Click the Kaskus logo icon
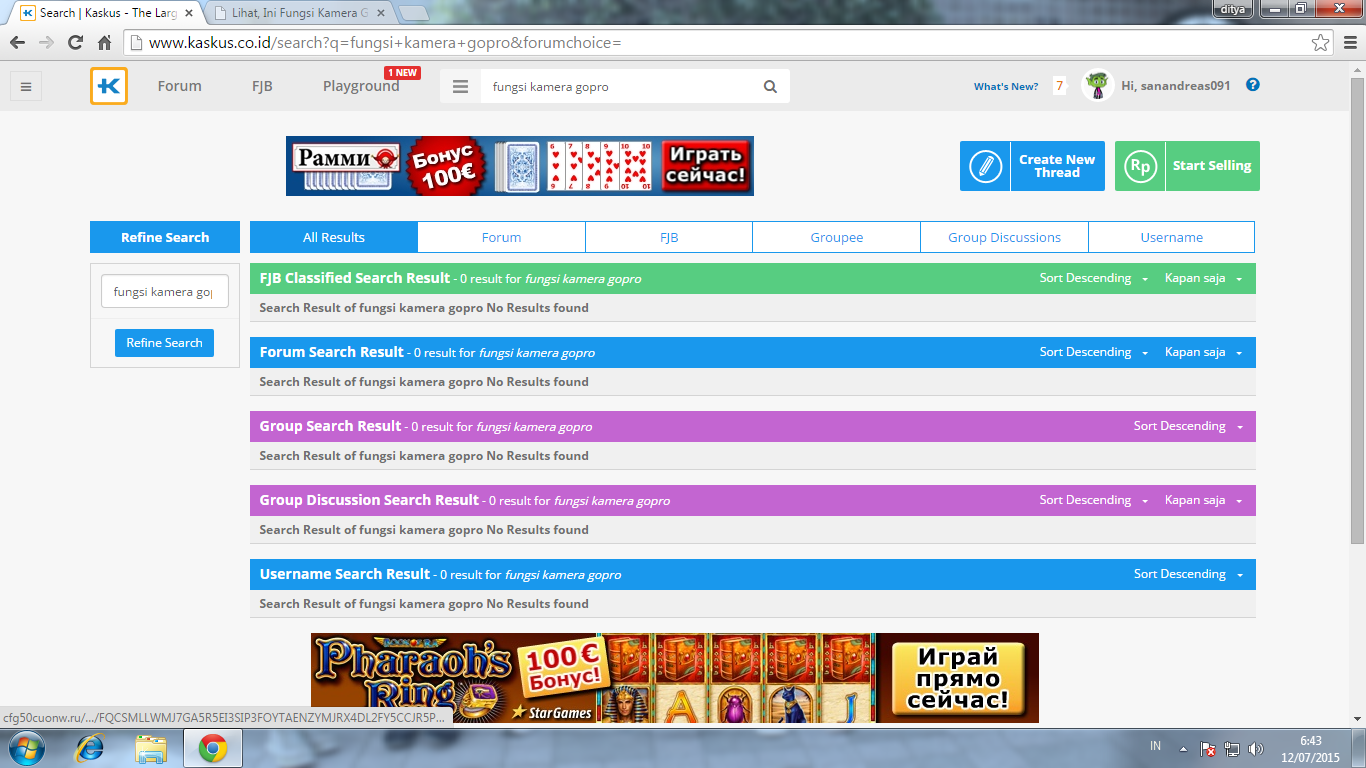 click(x=109, y=86)
